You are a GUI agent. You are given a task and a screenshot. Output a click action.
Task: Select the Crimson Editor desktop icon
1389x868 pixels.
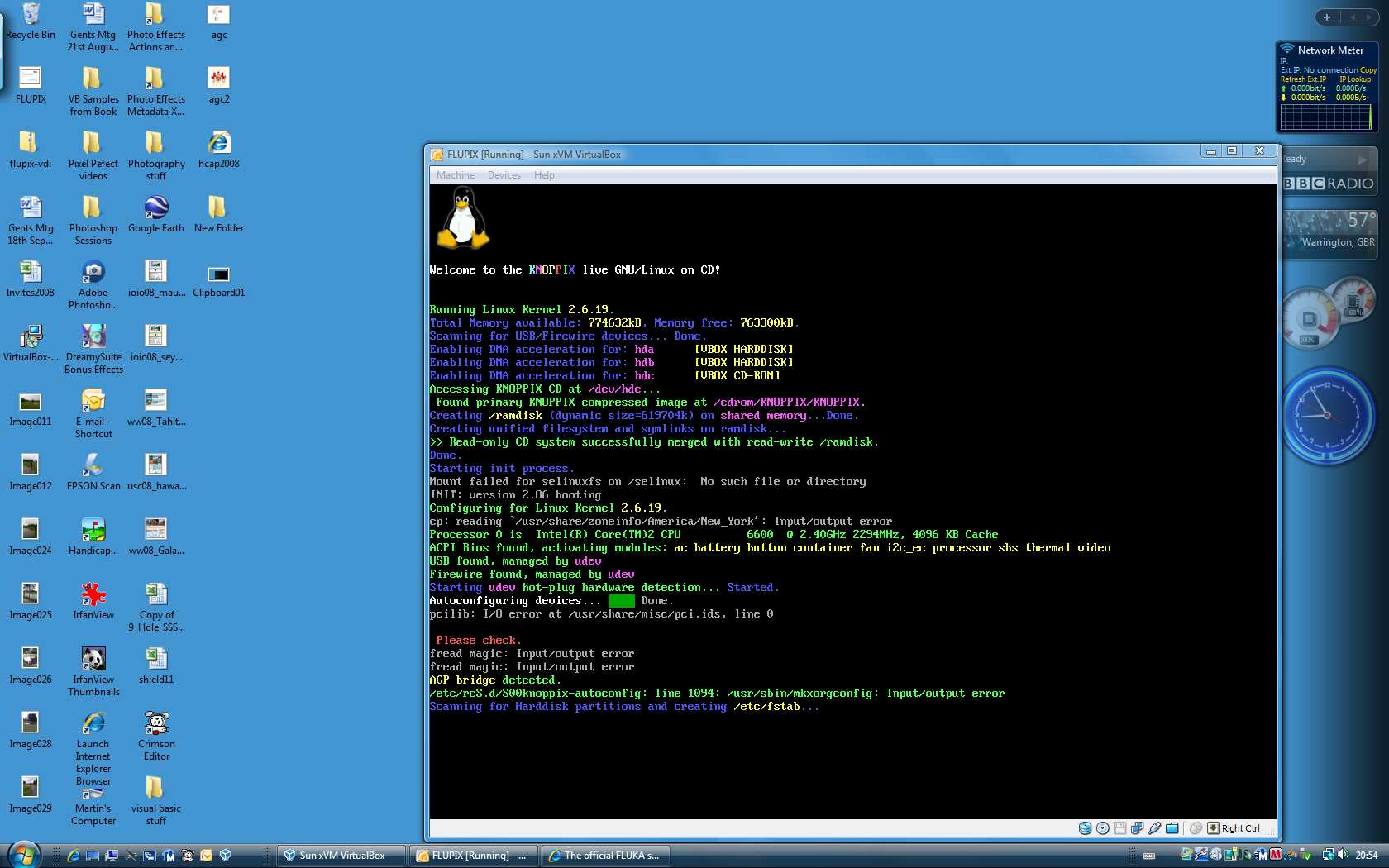(156, 737)
